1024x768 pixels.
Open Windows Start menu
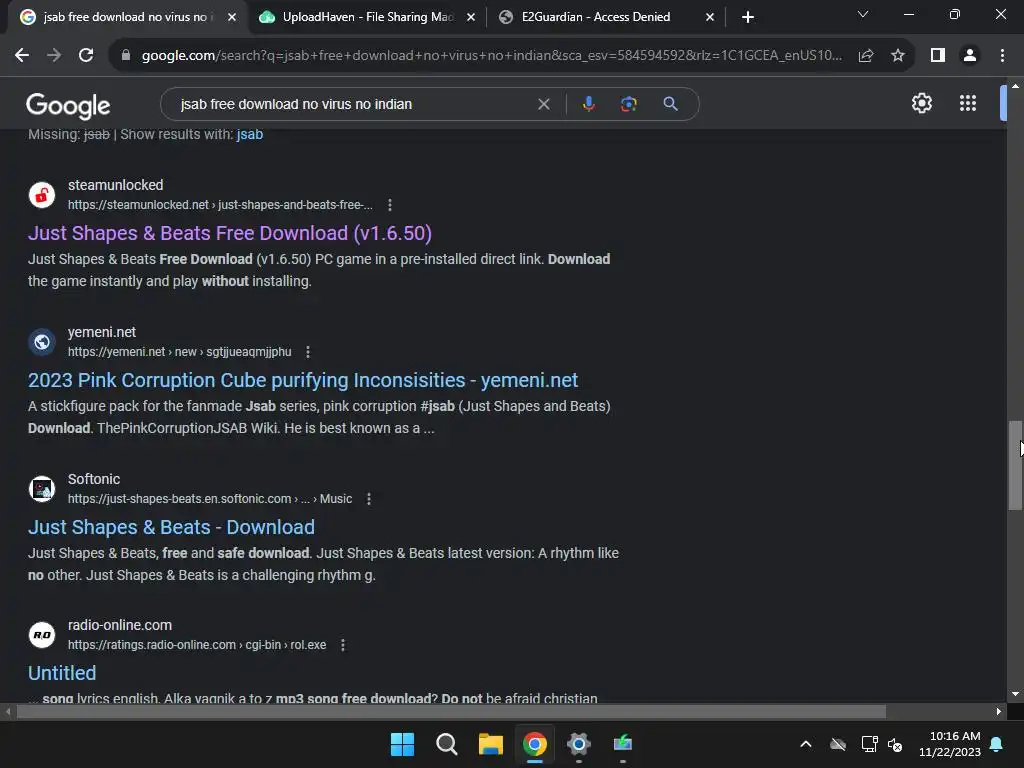(402, 744)
